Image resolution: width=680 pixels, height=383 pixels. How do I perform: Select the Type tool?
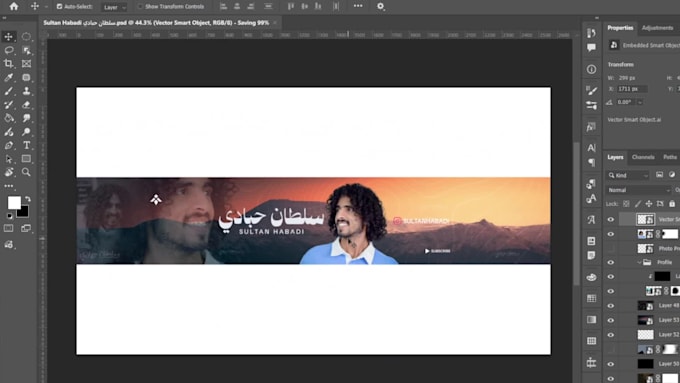pyautogui.click(x=26, y=145)
